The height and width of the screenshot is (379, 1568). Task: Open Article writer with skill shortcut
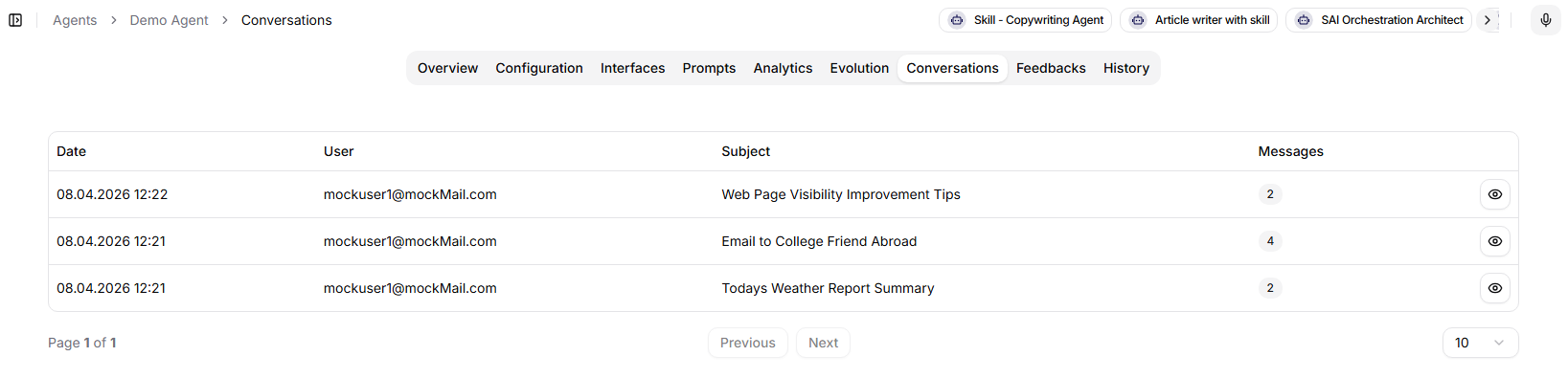point(1198,20)
